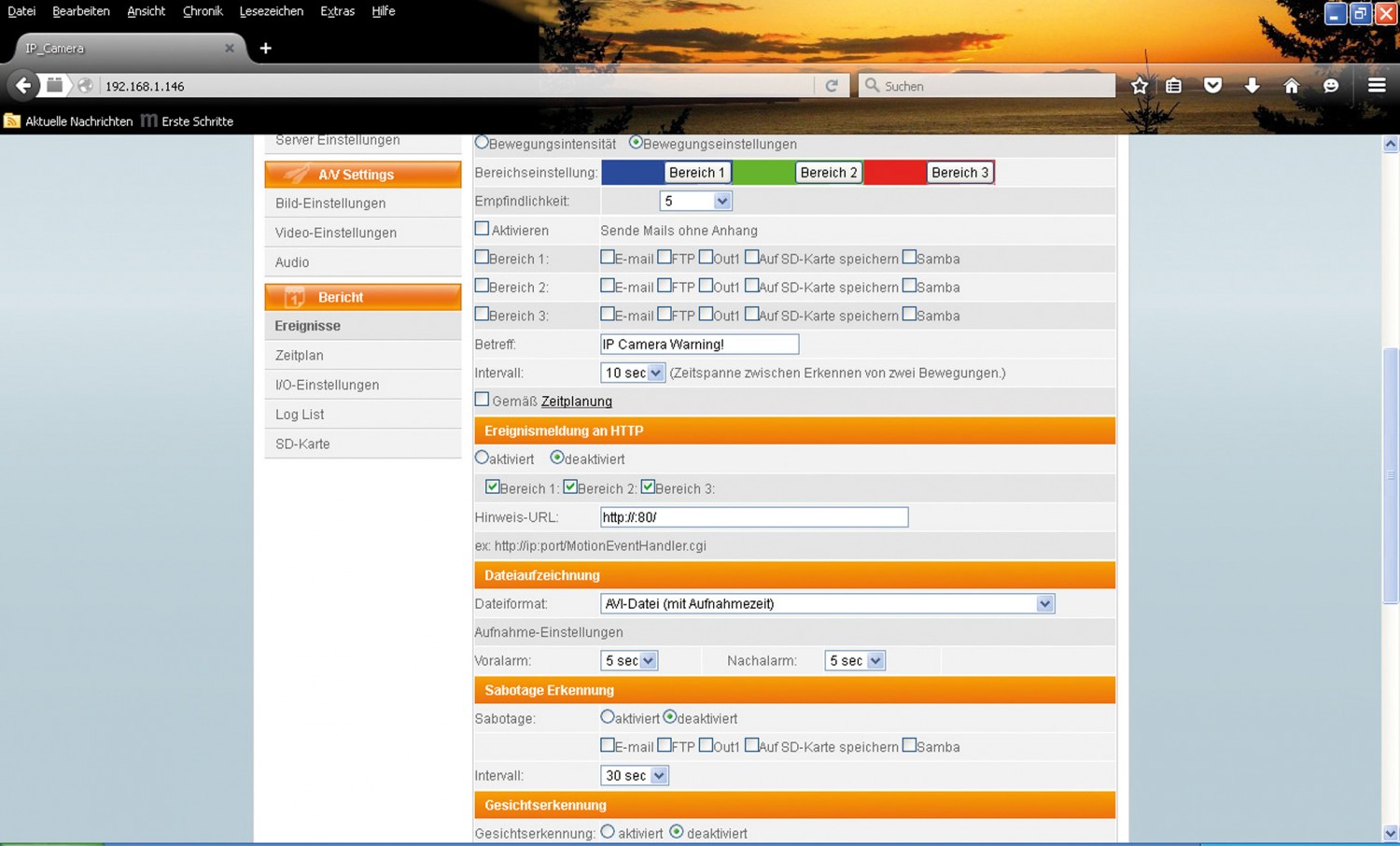This screenshot has width=1400, height=846.
Task: Check the Gemäß Zeitplanung checkbox
Action: [x=482, y=400]
